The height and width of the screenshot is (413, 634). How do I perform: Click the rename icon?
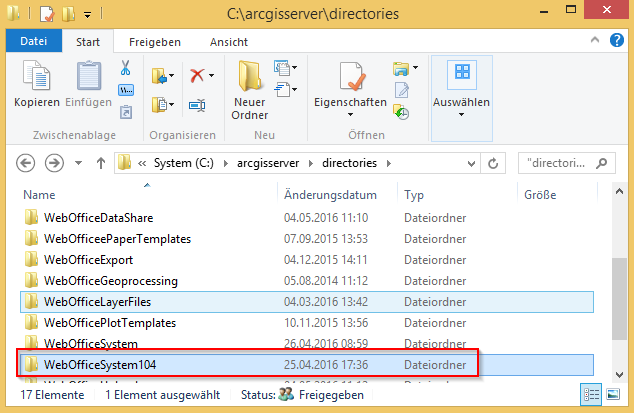(197, 106)
